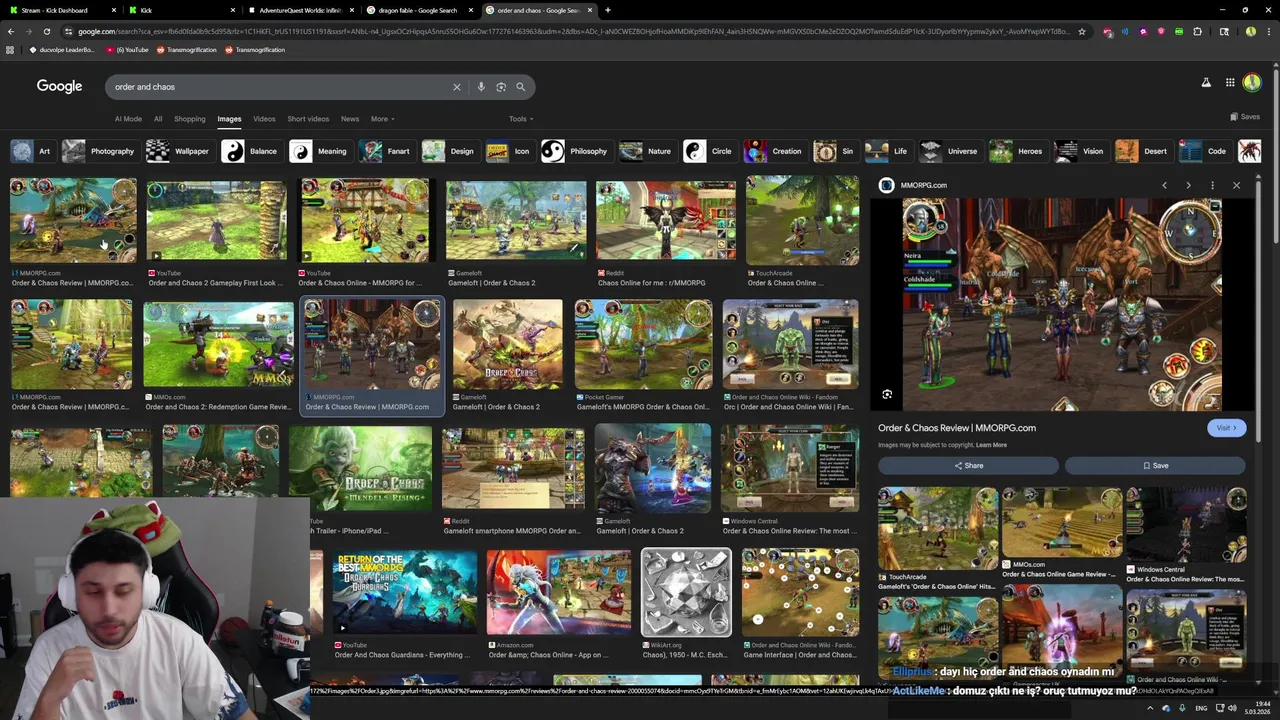
Task: Open Orc Order and Chaos Wiki thumbnail
Action: tap(790, 345)
